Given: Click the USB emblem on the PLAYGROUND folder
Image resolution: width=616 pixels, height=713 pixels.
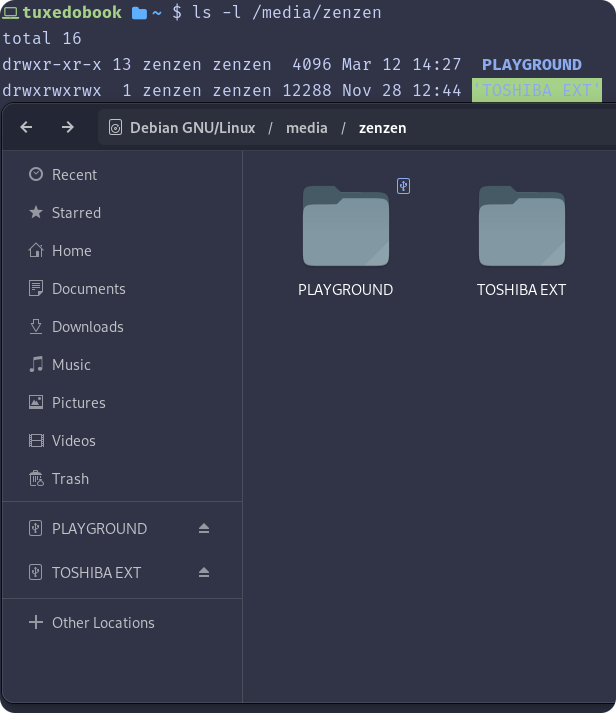Looking at the screenshot, I should [403, 186].
